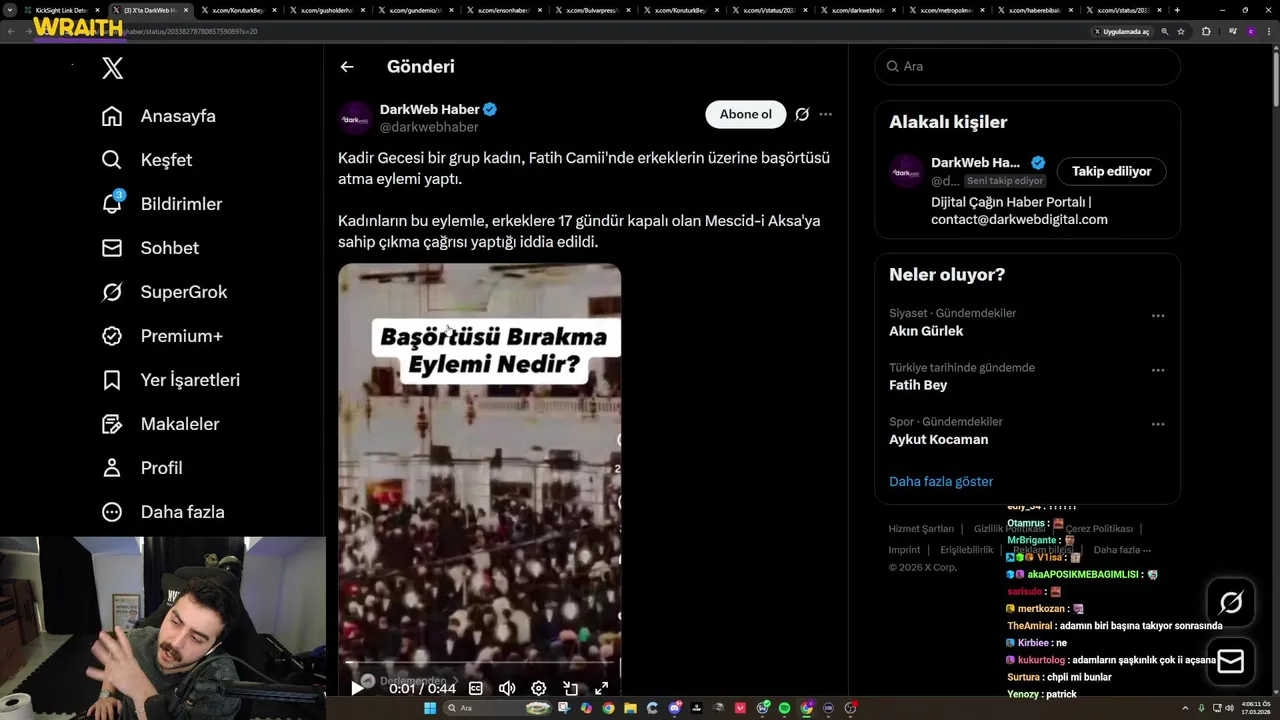Open Erişilebilirlik footer link
The width and height of the screenshot is (1280, 720).
pos(967,549)
